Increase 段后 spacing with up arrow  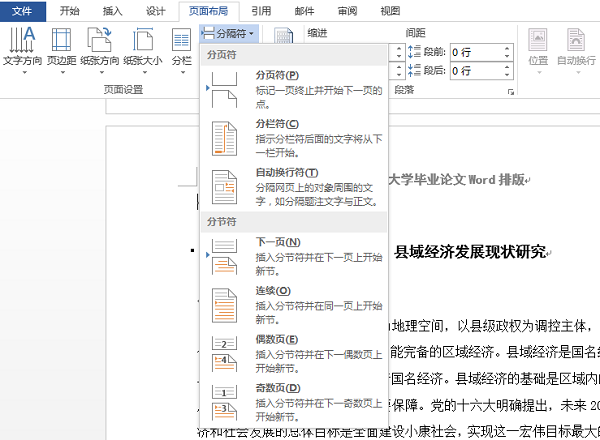pyautogui.click(x=507, y=67)
